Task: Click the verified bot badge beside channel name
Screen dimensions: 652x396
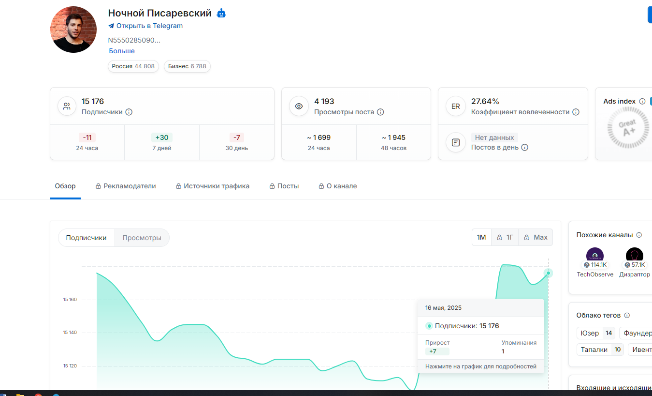Action: [x=221, y=13]
